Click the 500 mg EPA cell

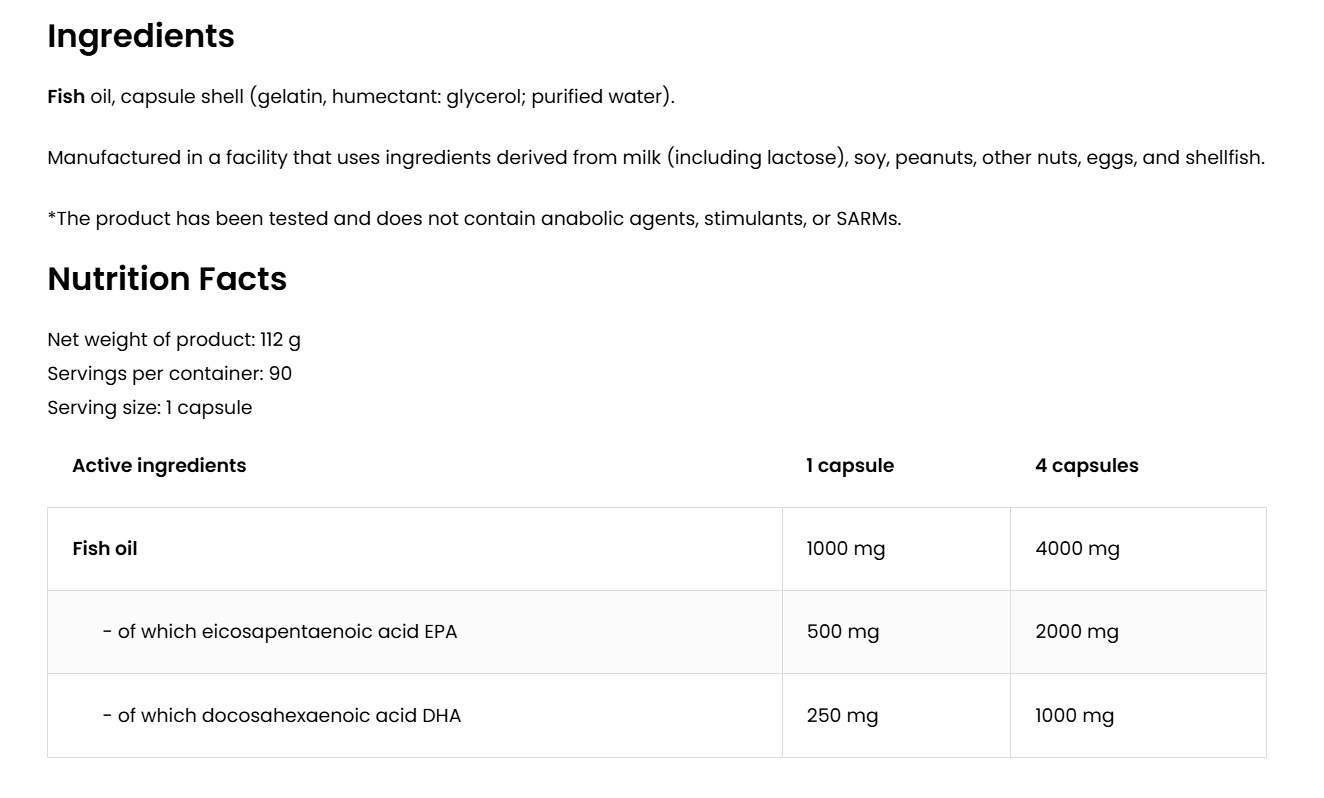(x=843, y=632)
